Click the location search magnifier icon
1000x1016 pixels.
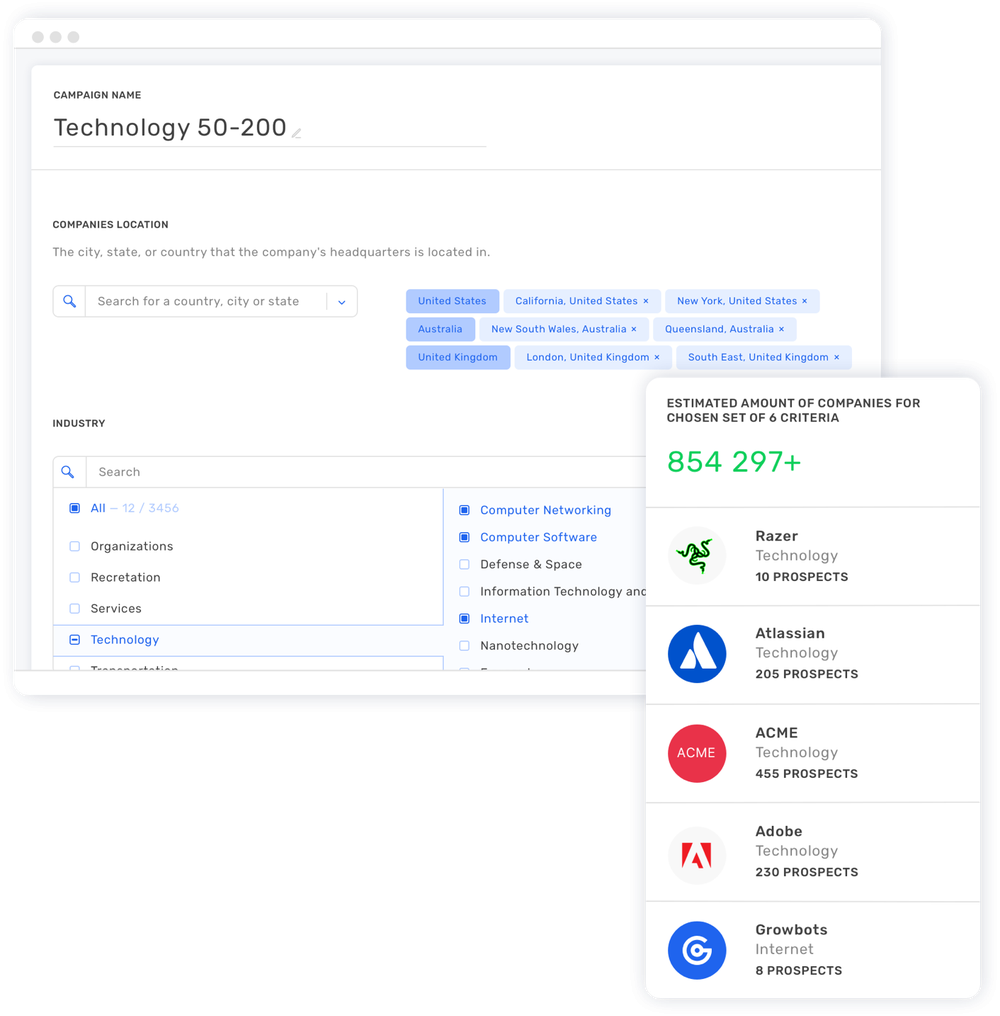pos(69,301)
